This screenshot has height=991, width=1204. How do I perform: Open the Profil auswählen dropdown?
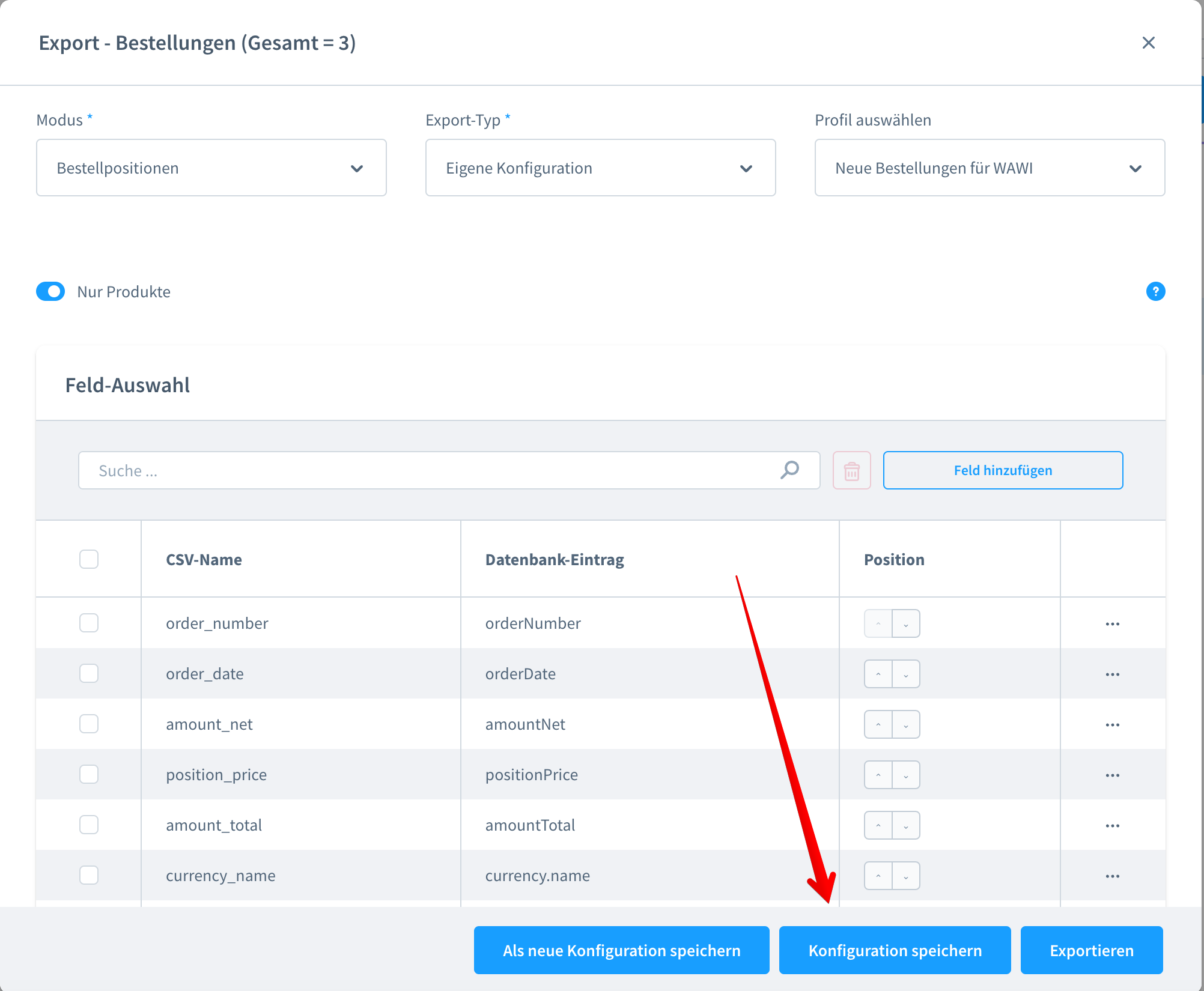989,168
